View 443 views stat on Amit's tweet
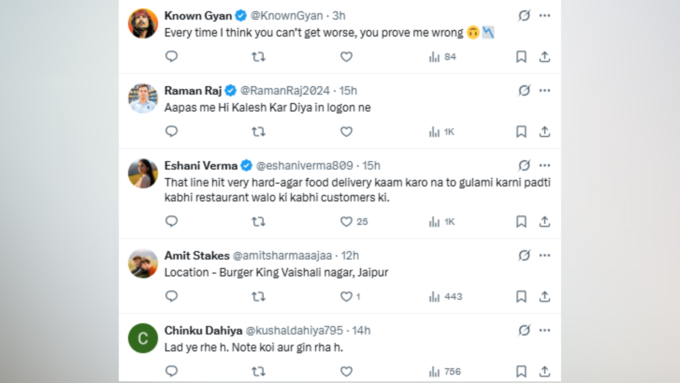 [445, 297]
